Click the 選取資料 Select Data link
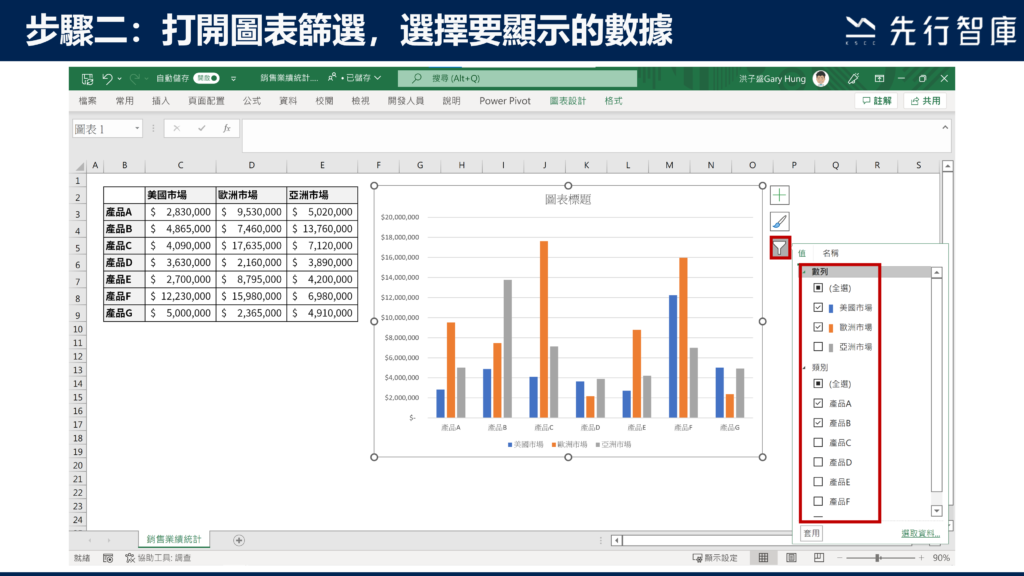The width and height of the screenshot is (1024, 576). 920,534
